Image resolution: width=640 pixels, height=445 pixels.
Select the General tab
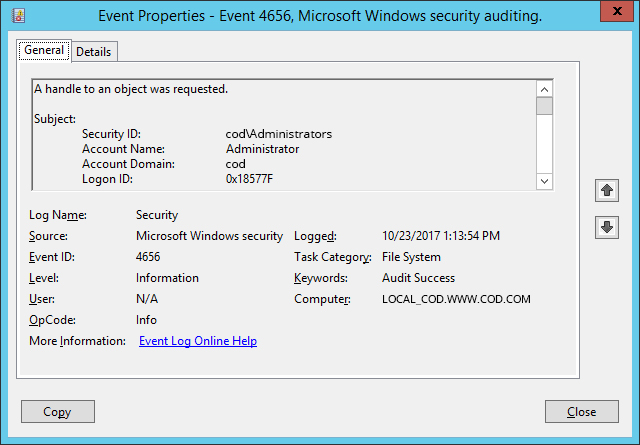click(44, 50)
